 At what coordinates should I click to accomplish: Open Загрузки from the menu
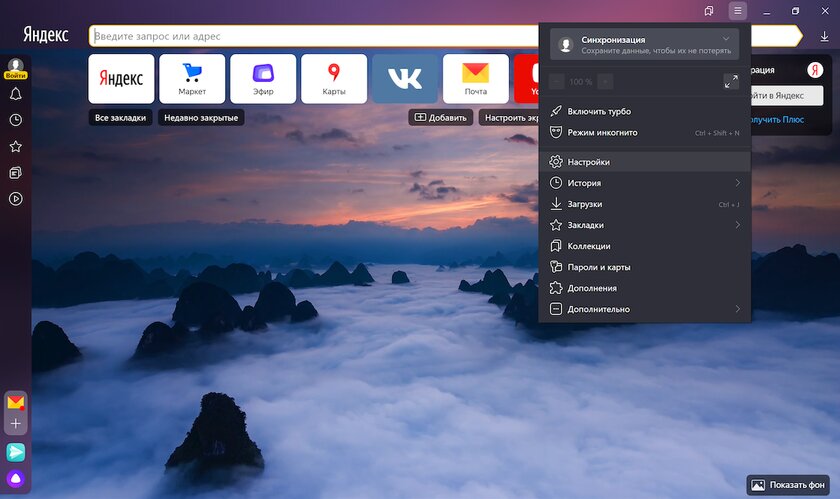(644, 204)
